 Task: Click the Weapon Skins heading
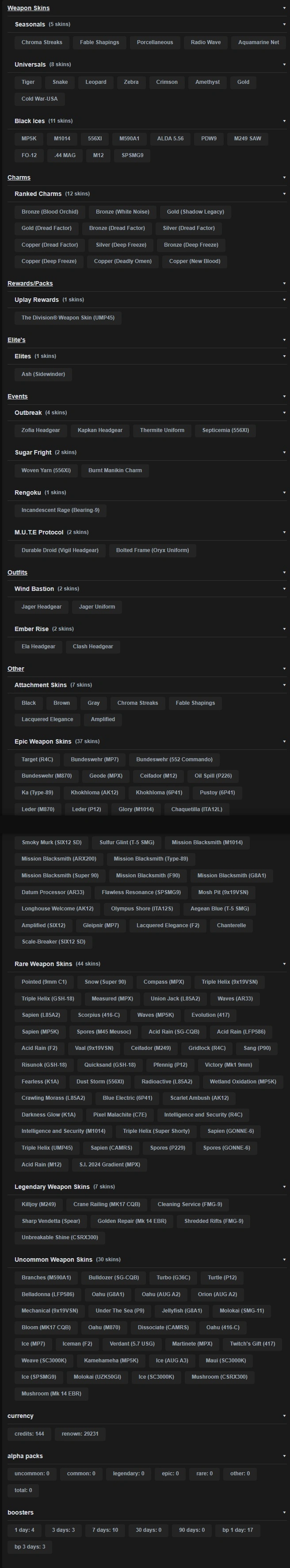click(29, 8)
